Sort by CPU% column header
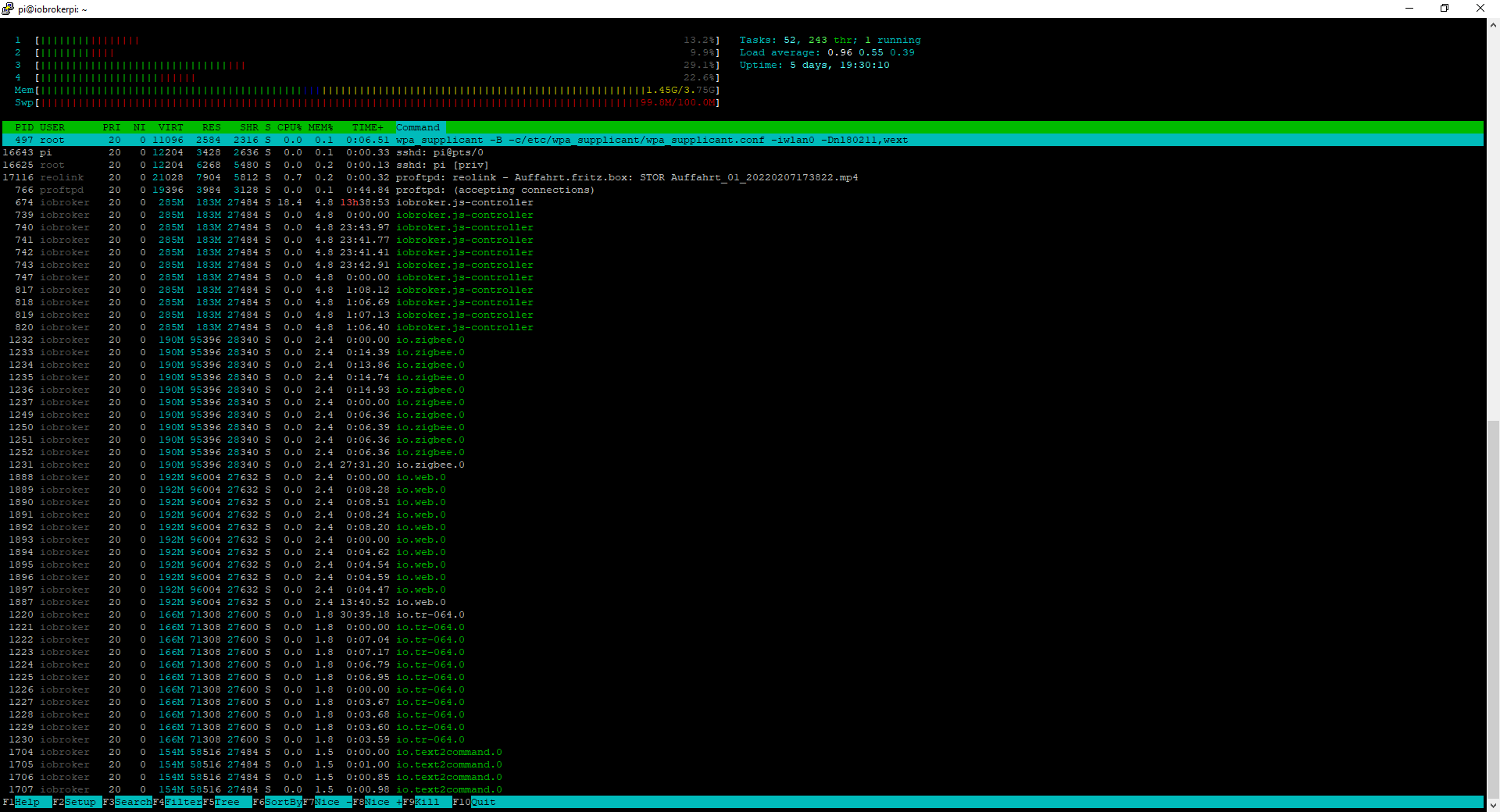 point(289,127)
